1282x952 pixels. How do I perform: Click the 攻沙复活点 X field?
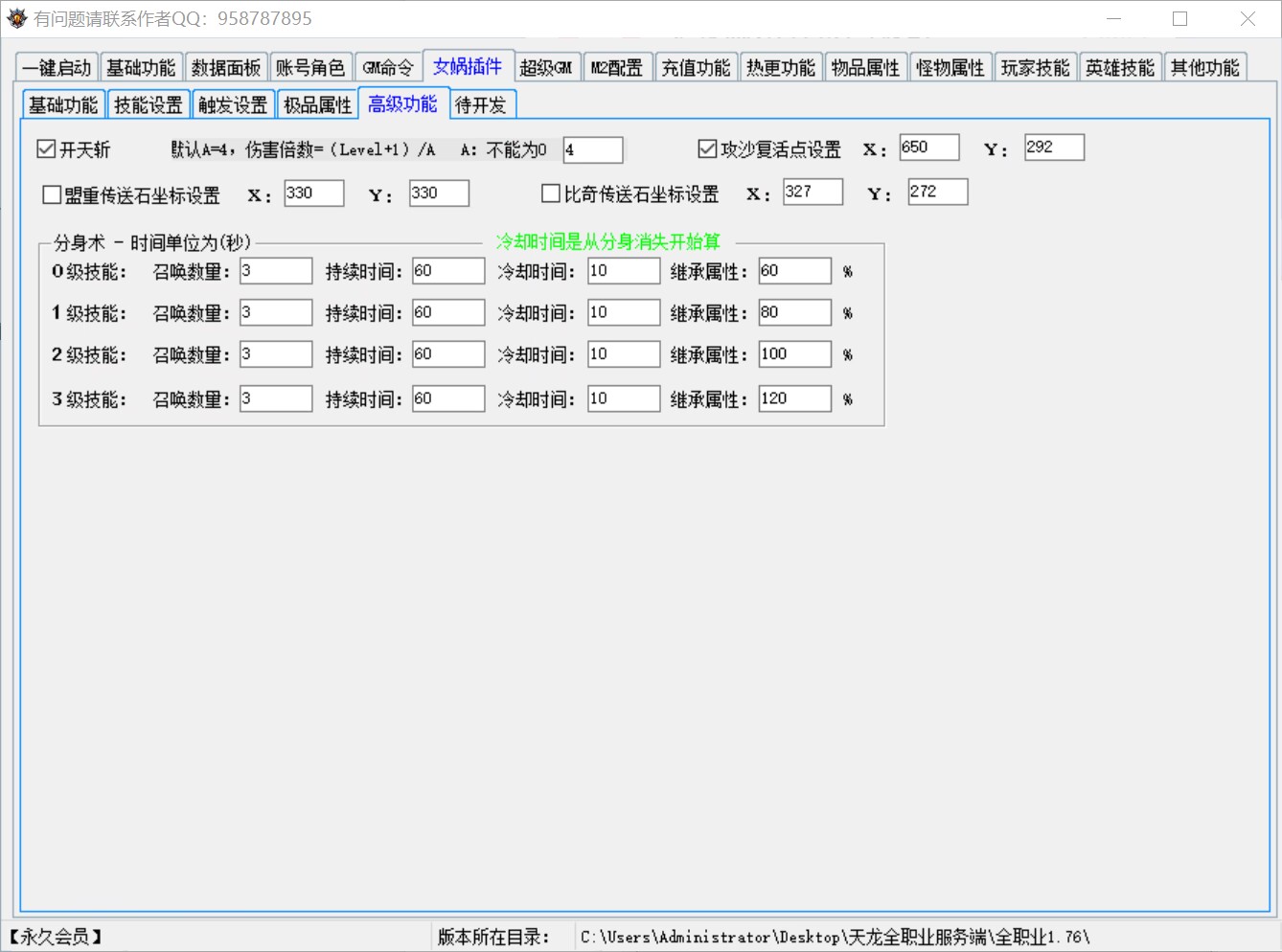tap(929, 147)
